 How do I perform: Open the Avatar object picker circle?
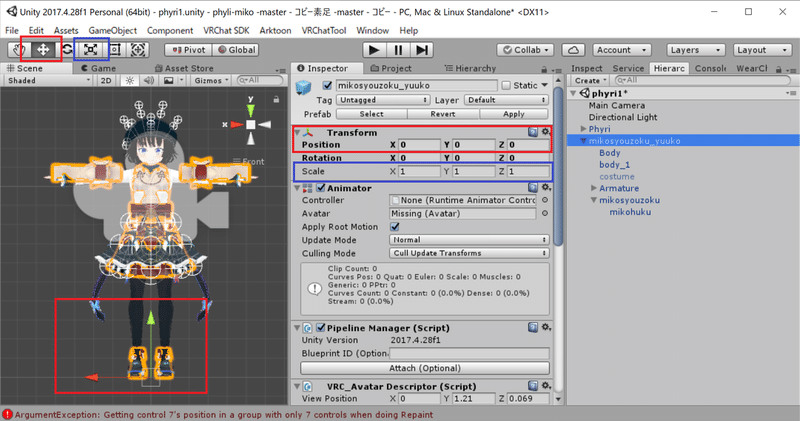tap(545, 213)
